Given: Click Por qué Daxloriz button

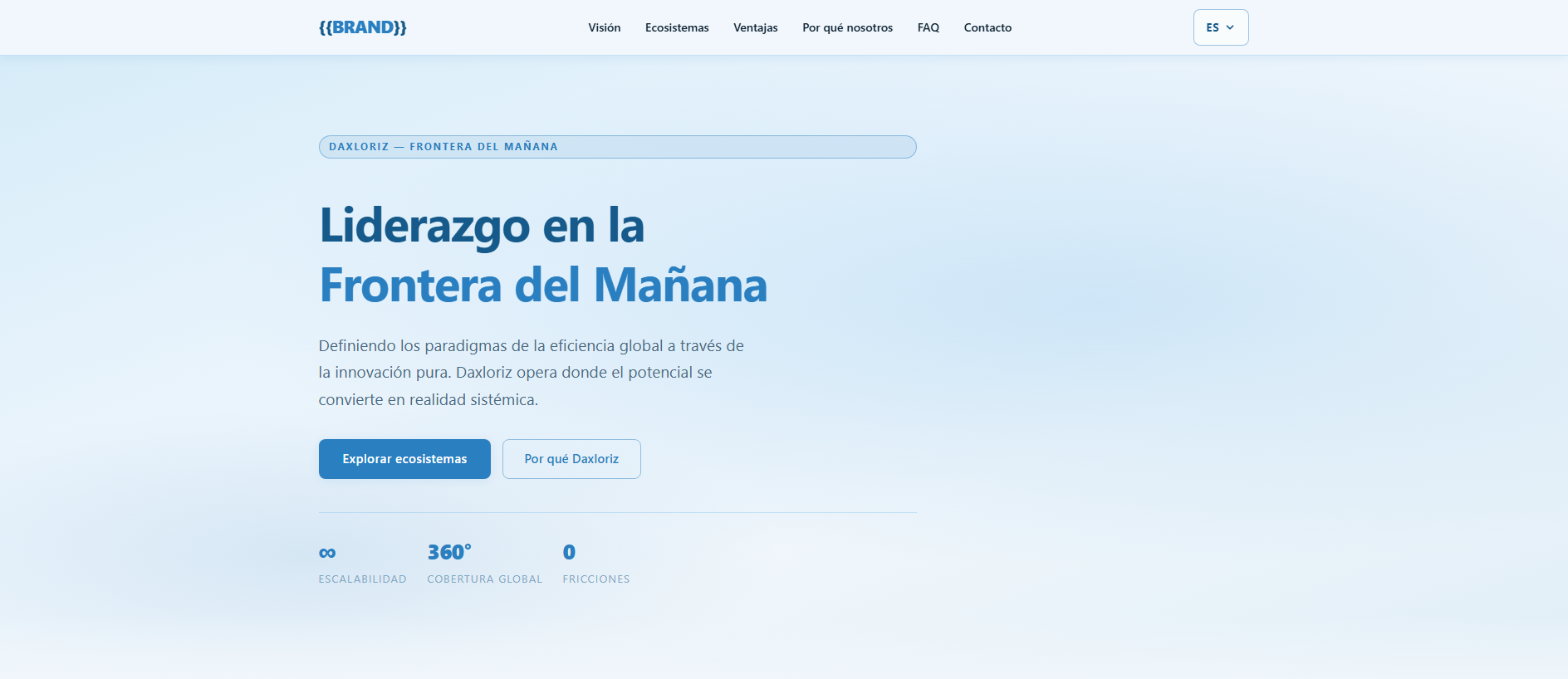Looking at the screenshot, I should pos(571,459).
